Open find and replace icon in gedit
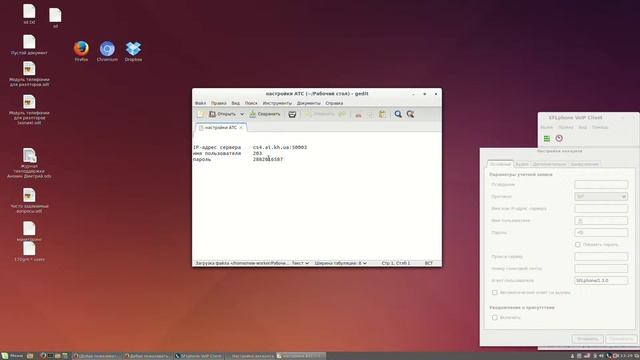 410,114
